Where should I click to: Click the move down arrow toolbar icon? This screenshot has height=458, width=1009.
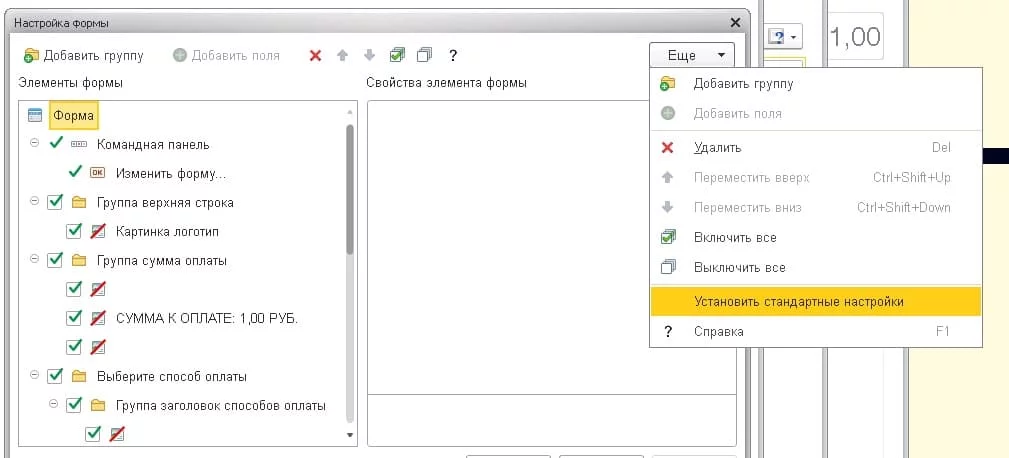pos(369,55)
